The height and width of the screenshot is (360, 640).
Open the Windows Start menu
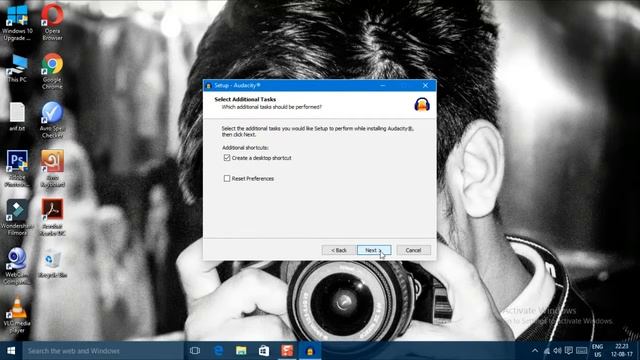(x=11, y=351)
